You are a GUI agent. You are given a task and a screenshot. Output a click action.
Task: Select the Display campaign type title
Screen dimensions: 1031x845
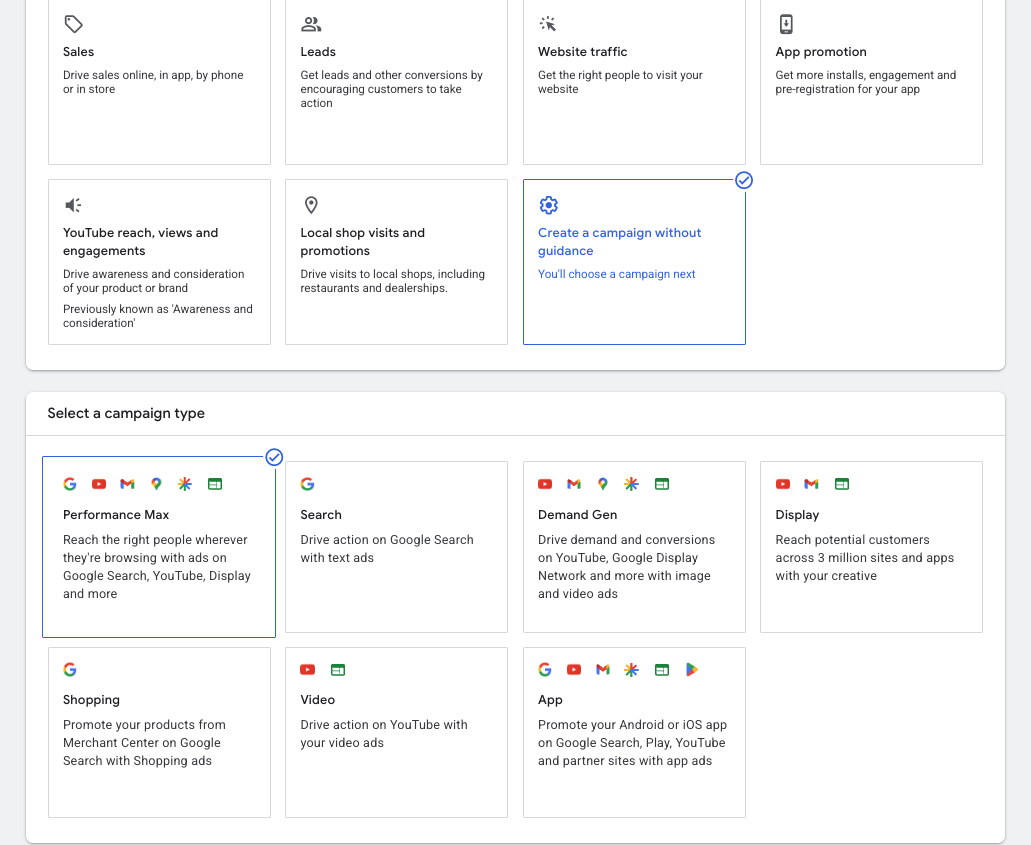pyautogui.click(x=797, y=514)
